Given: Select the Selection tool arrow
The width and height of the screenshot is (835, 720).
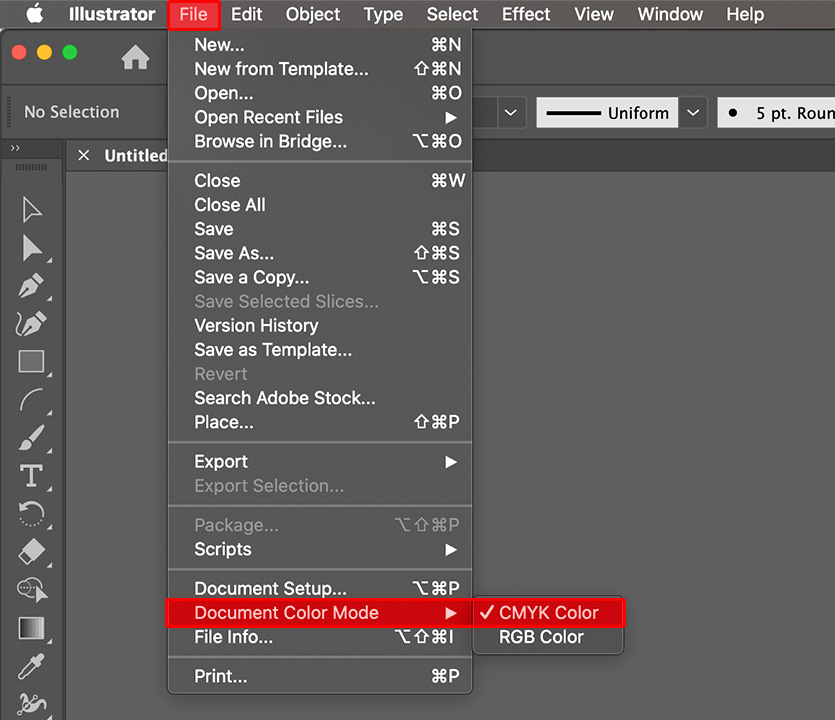Looking at the screenshot, I should tap(31, 209).
